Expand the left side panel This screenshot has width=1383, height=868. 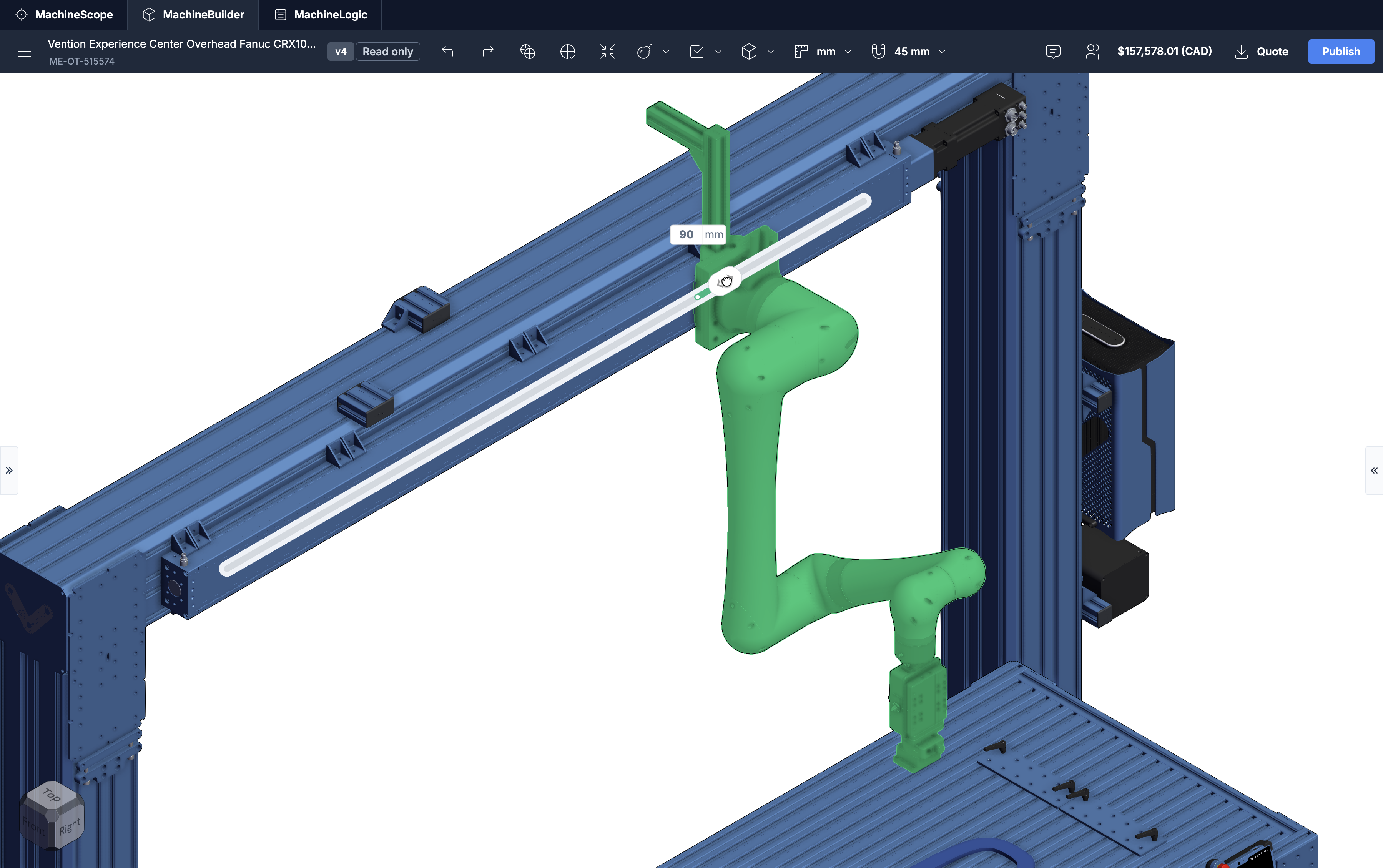(9, 470)
